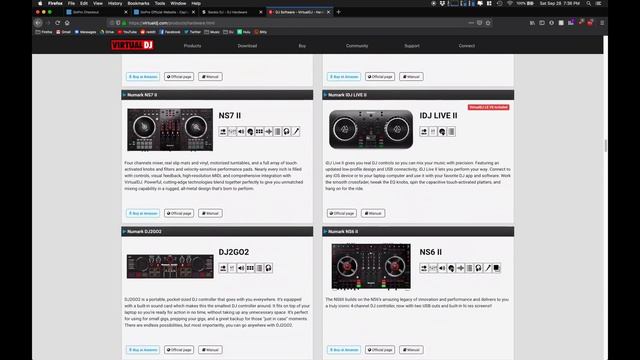Screen dimensions: 640x360
Task: Switch to the GoPro Official Website tab
Action: tap(164, 12)
